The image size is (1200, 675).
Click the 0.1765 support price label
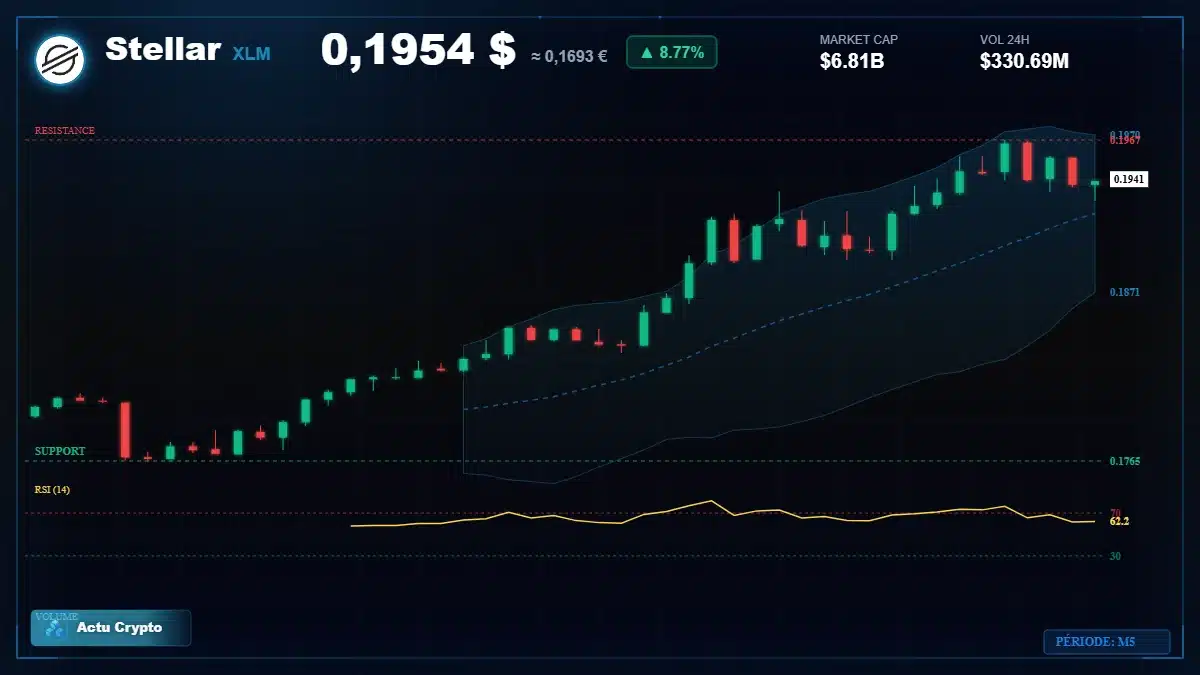point(1125,461)
